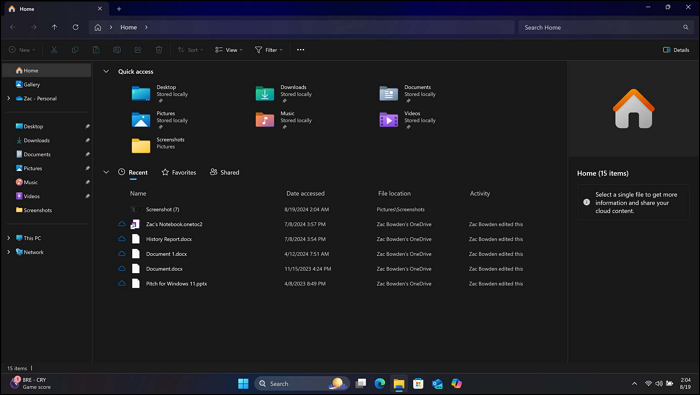Click the Rename toolbar icon

(x=117, y=50)
